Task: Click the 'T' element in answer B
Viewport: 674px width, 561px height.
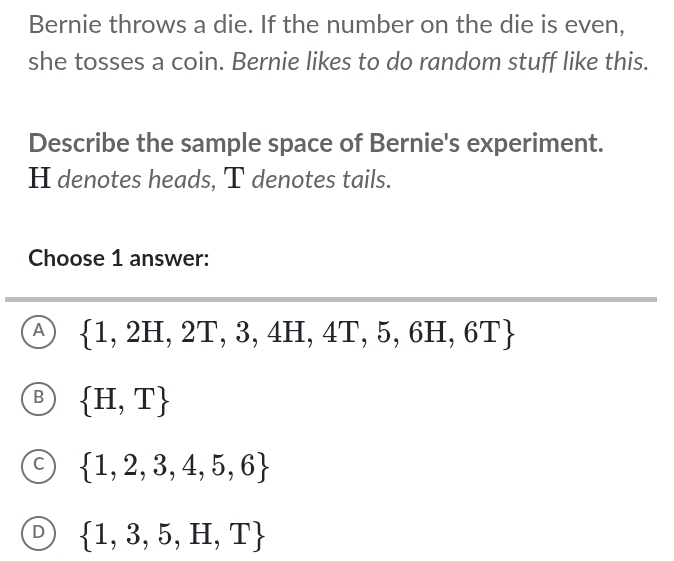Action: pyautogui.click(x=146, y=400)
